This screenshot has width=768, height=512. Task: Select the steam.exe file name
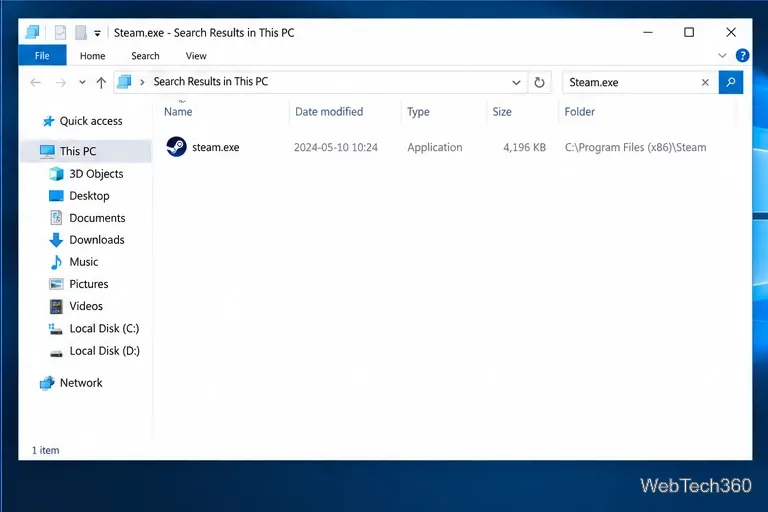tap(216, 147)
